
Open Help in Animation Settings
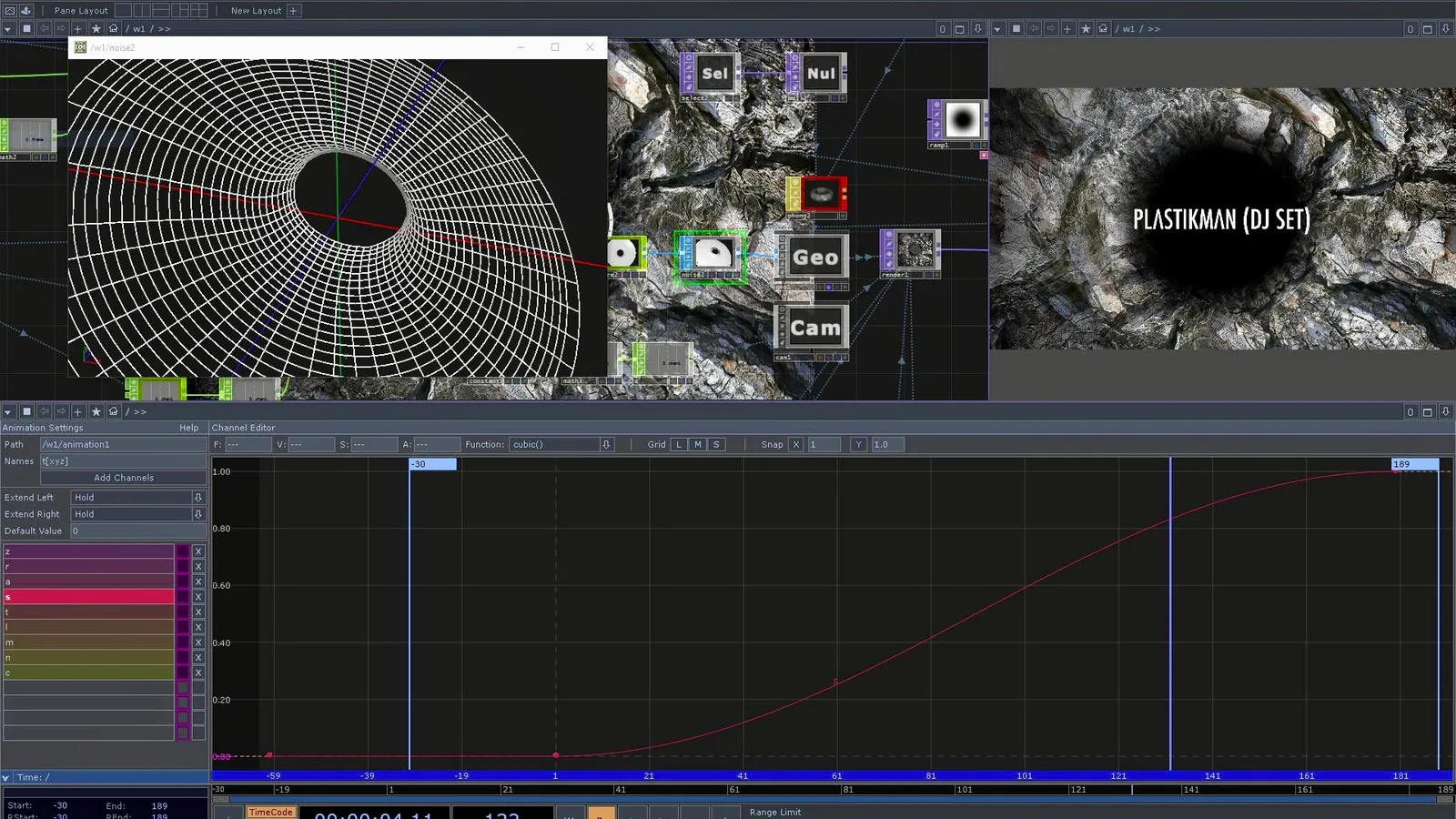[188, 428]
